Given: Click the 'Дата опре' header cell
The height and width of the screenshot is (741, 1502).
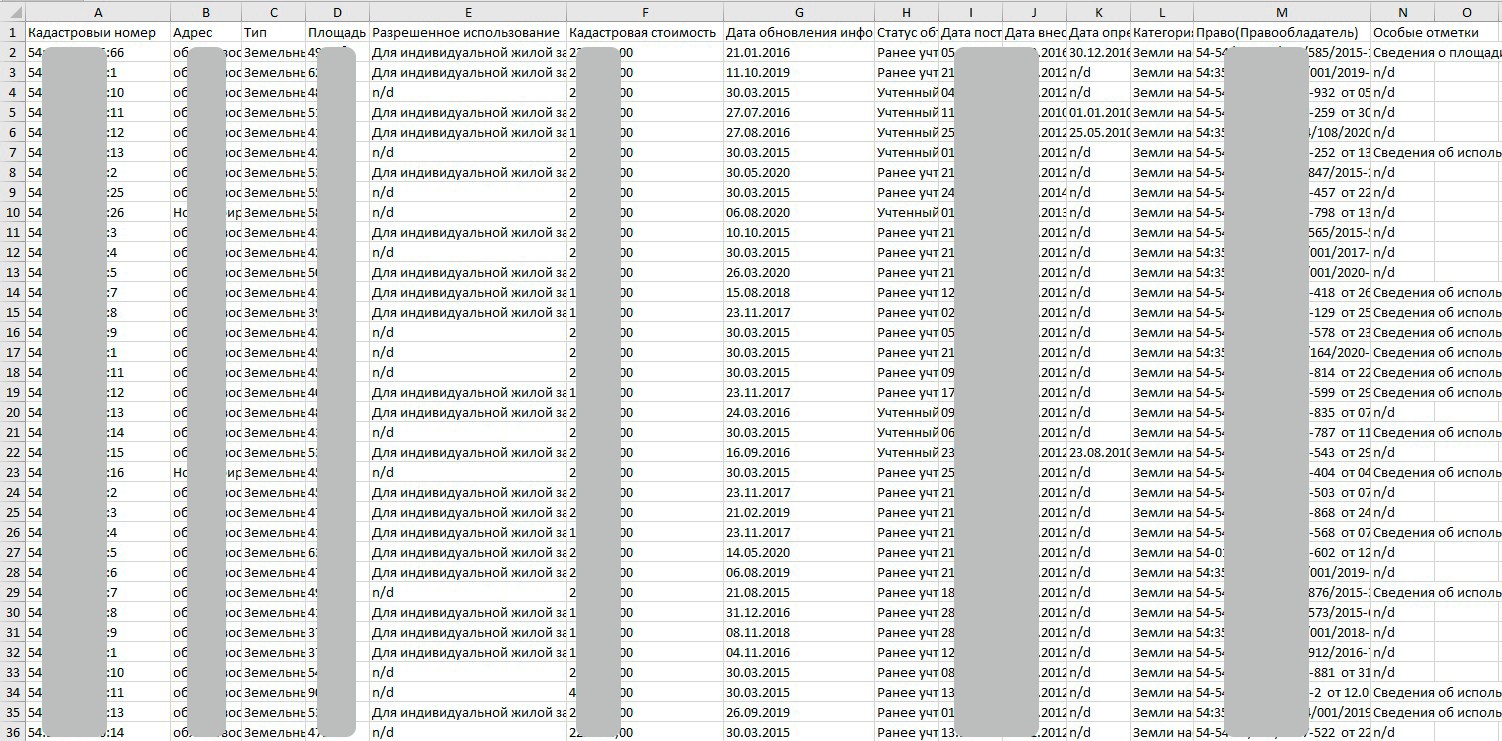Looking at the screenshot, I should tap(1098, 32).
